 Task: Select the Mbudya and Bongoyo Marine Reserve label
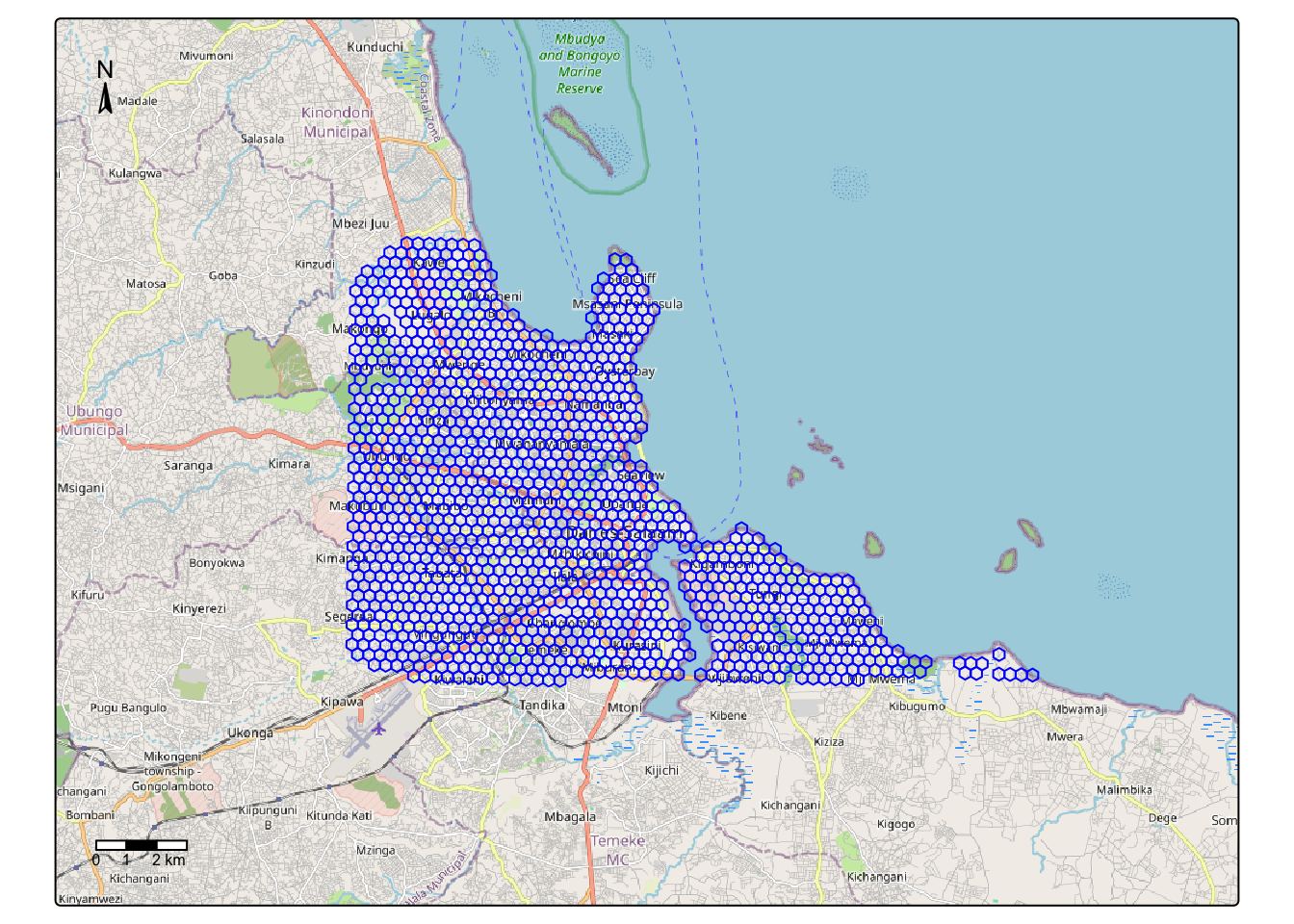580,64
